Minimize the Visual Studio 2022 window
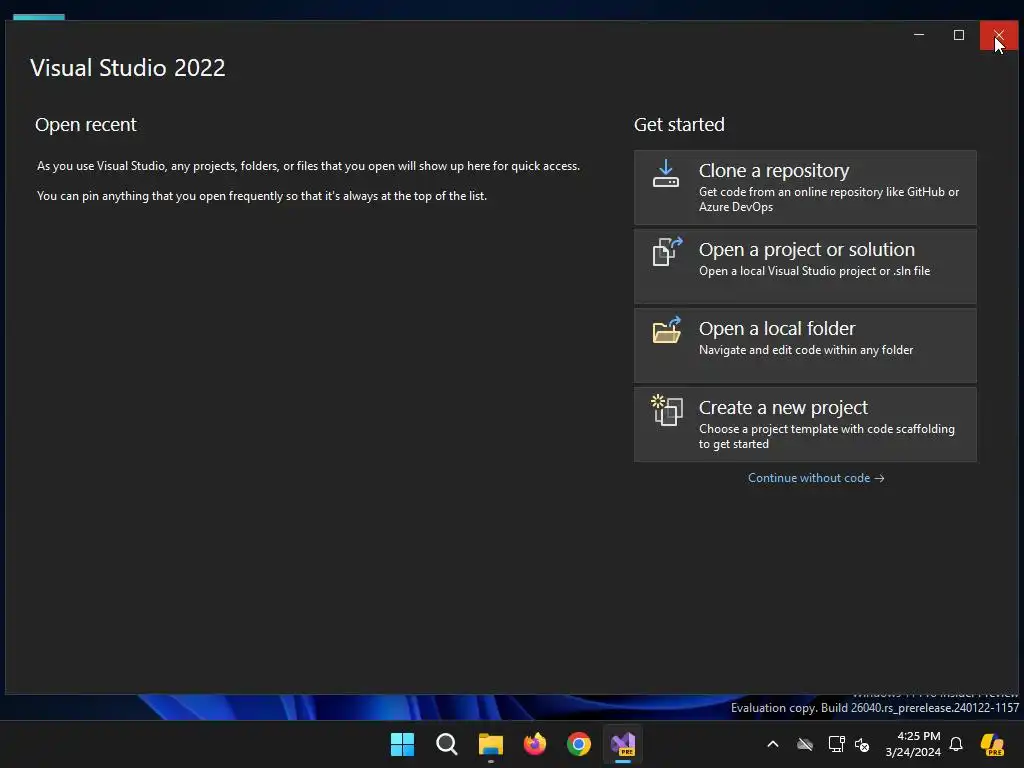1024x768 pixels. pyautogui.click(x=919, y=35)
